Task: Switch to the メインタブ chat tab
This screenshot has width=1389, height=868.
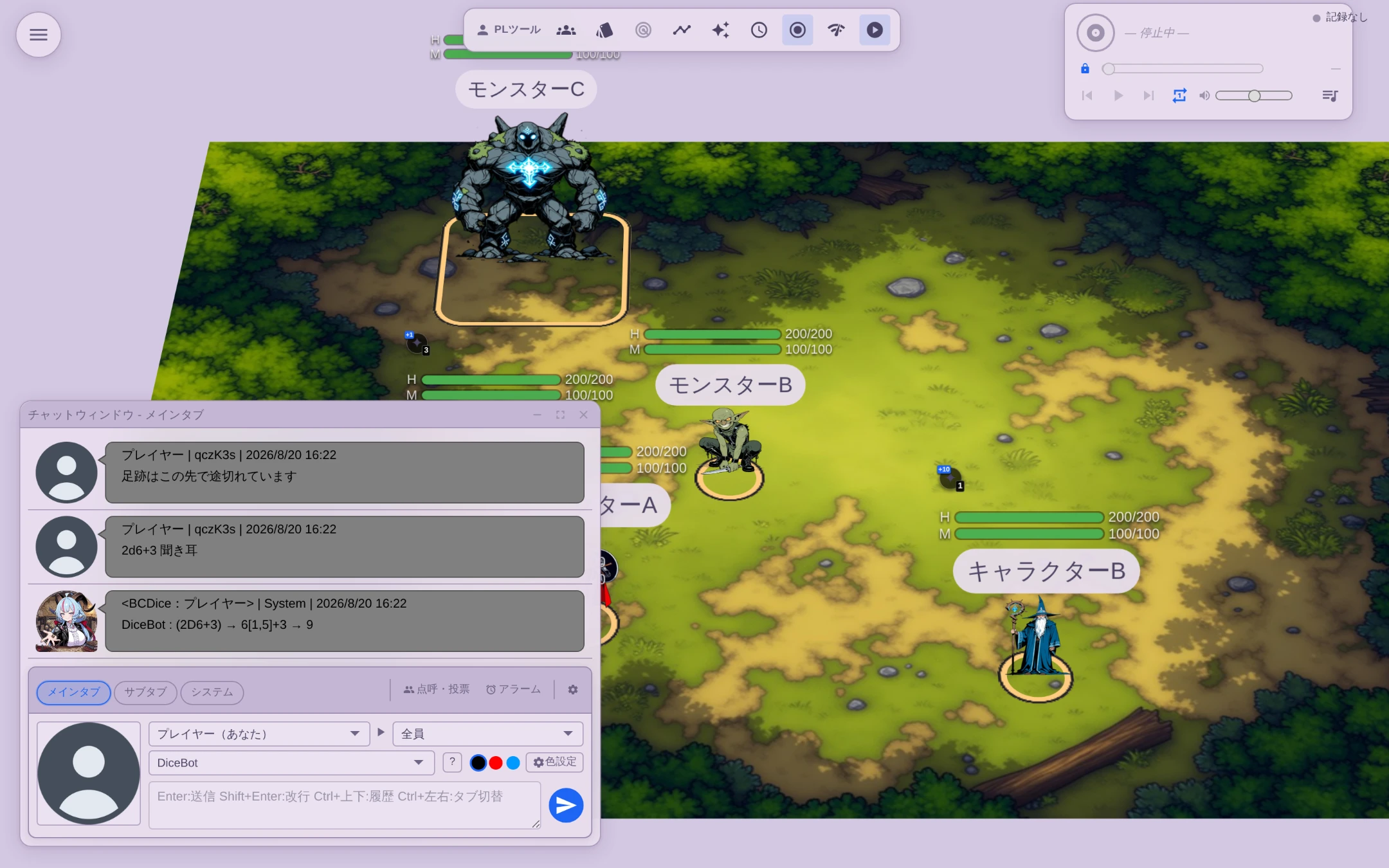Action: click(73, 692)
